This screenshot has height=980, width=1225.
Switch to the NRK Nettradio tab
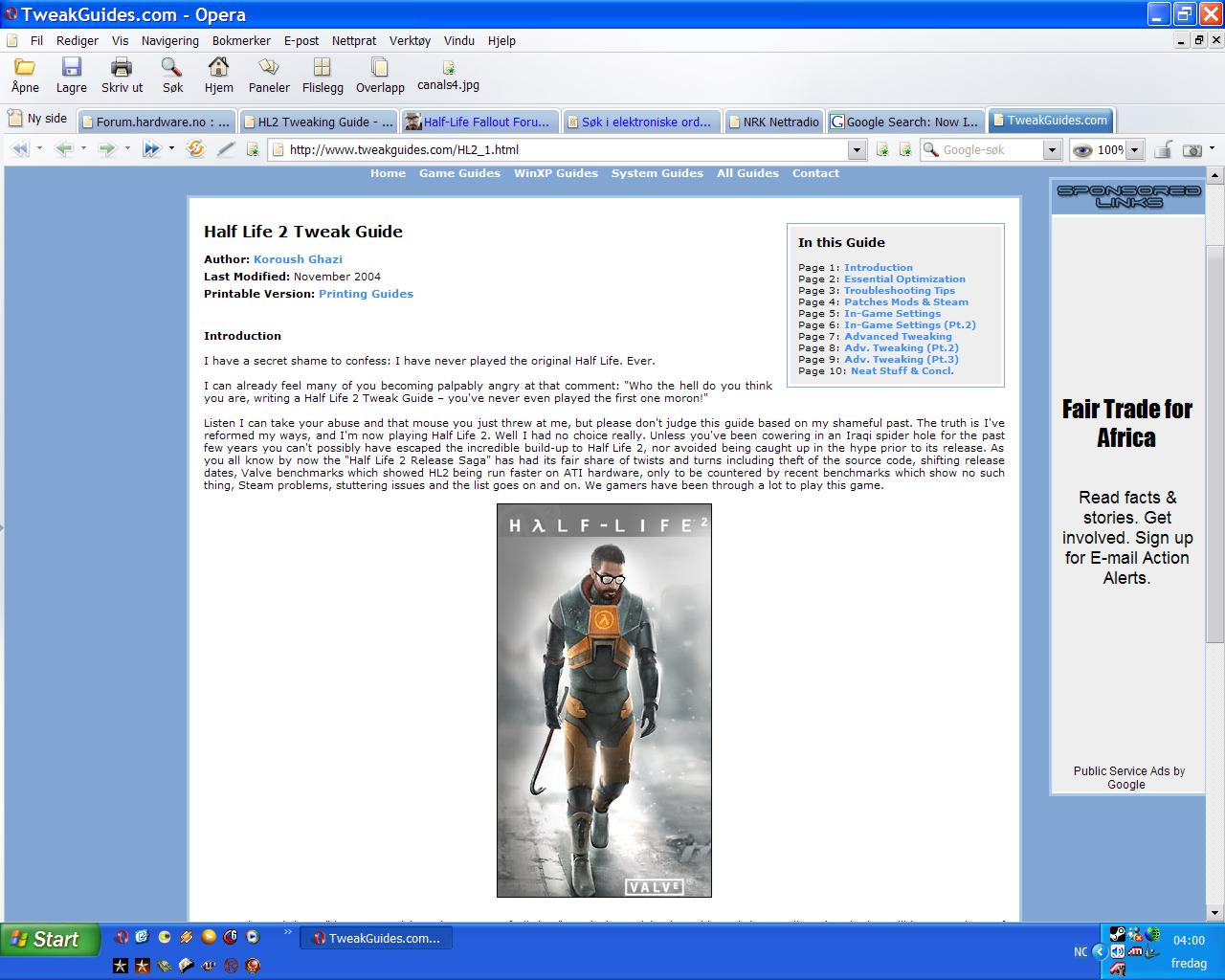(773, 122)
